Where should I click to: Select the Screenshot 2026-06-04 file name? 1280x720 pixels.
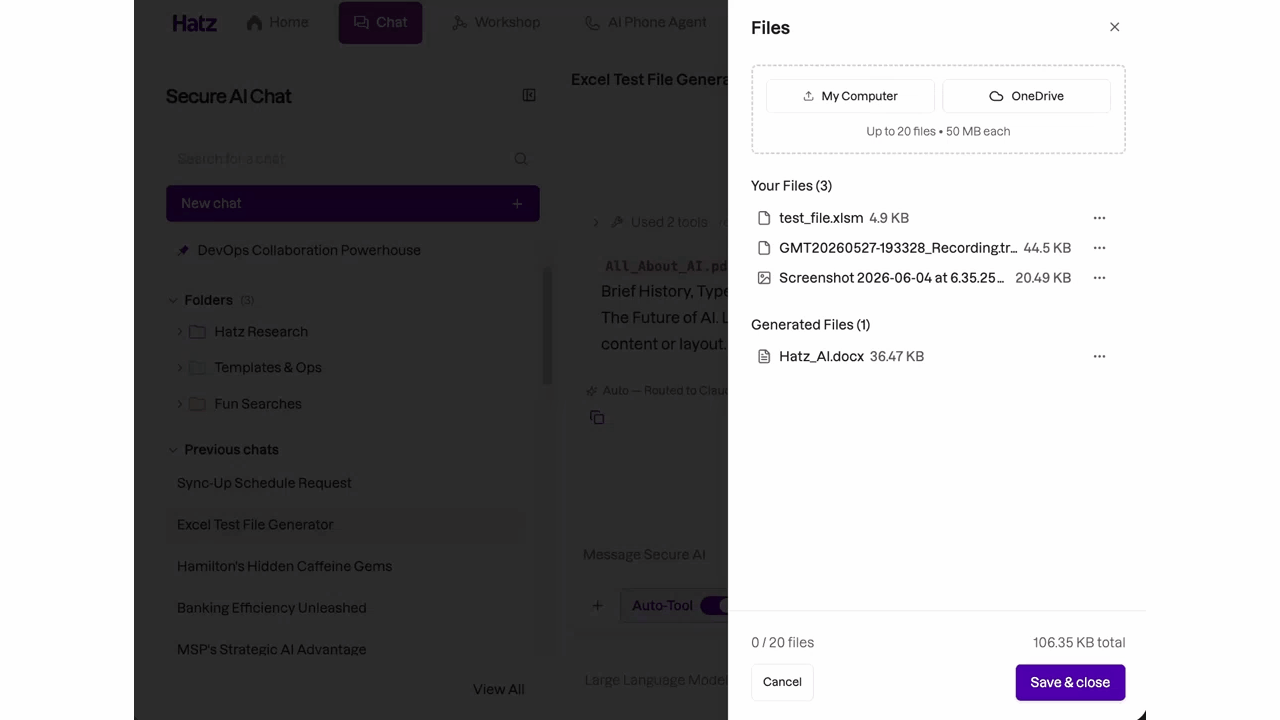(892, 278)
